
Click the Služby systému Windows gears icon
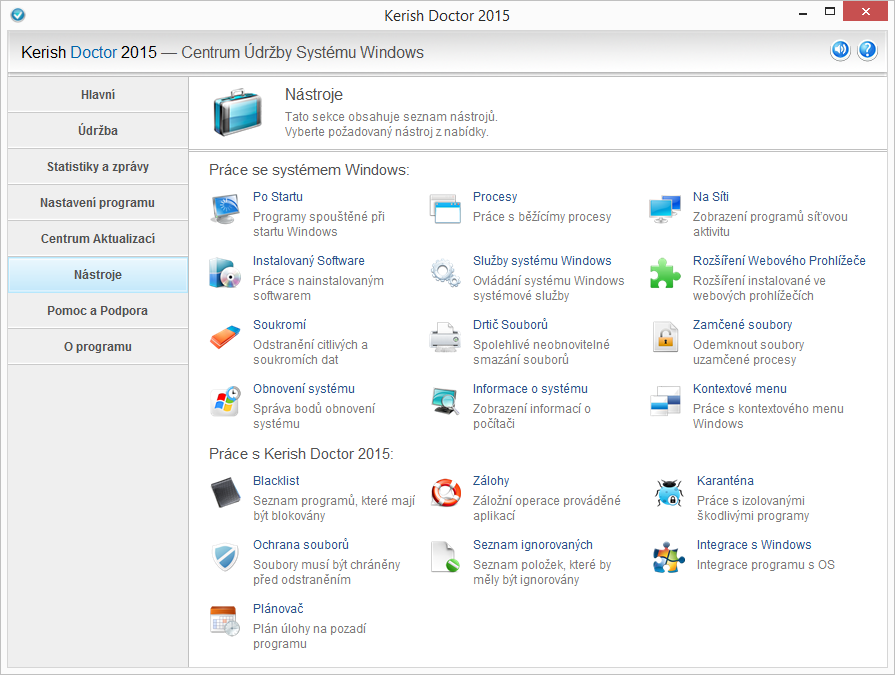445,273
